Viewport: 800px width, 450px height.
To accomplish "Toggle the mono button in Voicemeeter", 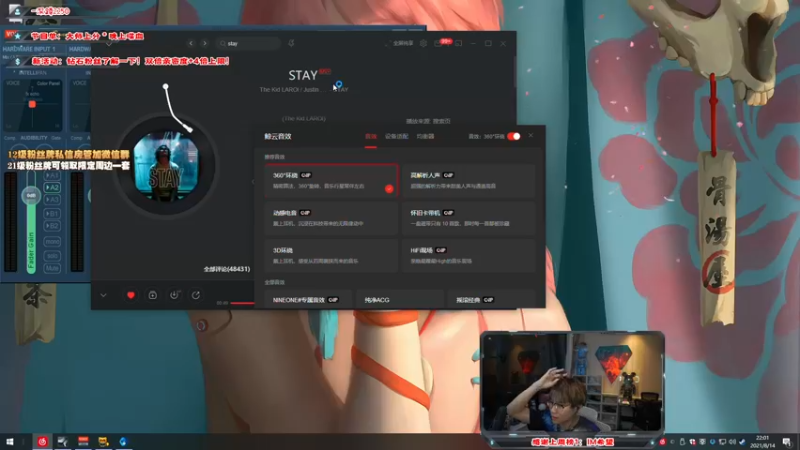I will pyautogui.click(x=52, y=241).
